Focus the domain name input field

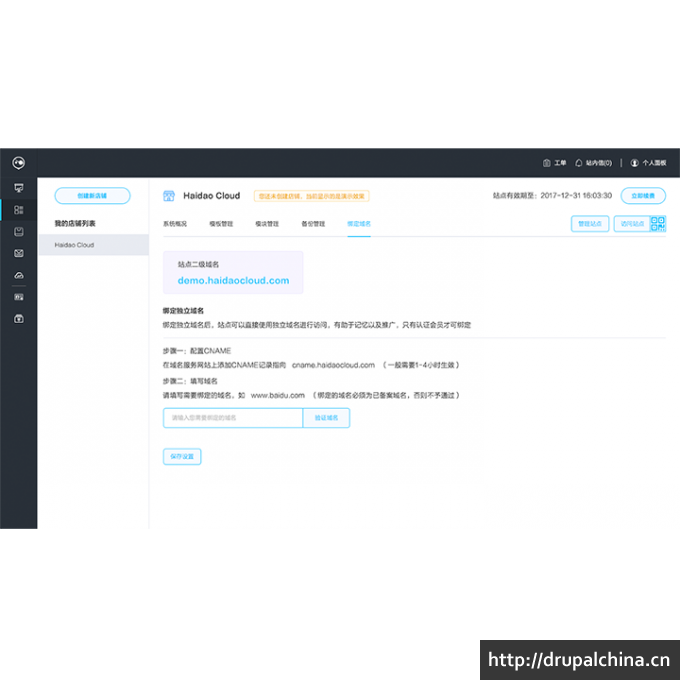pos(233,418)
